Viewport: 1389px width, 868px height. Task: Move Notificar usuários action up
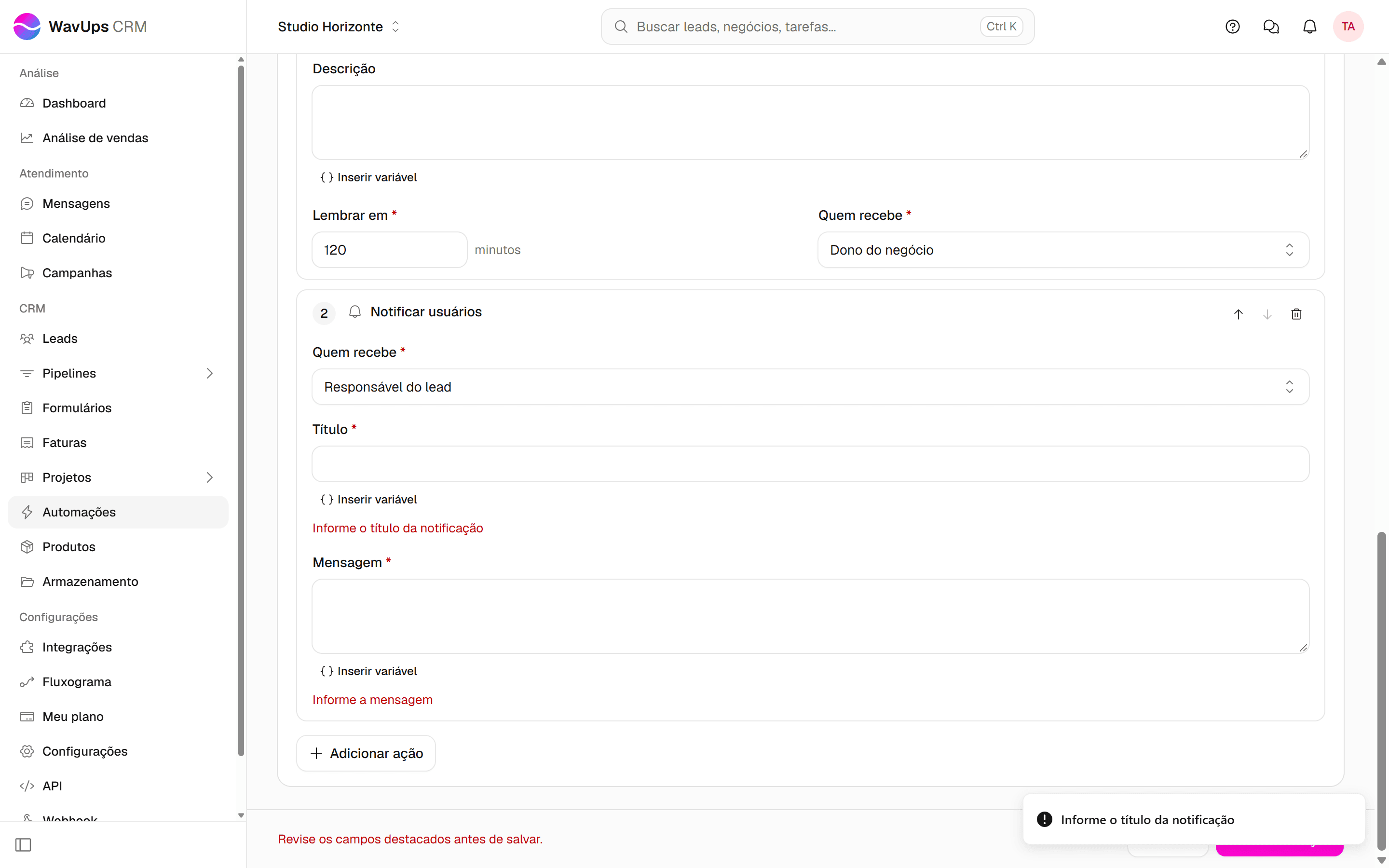1238,314
